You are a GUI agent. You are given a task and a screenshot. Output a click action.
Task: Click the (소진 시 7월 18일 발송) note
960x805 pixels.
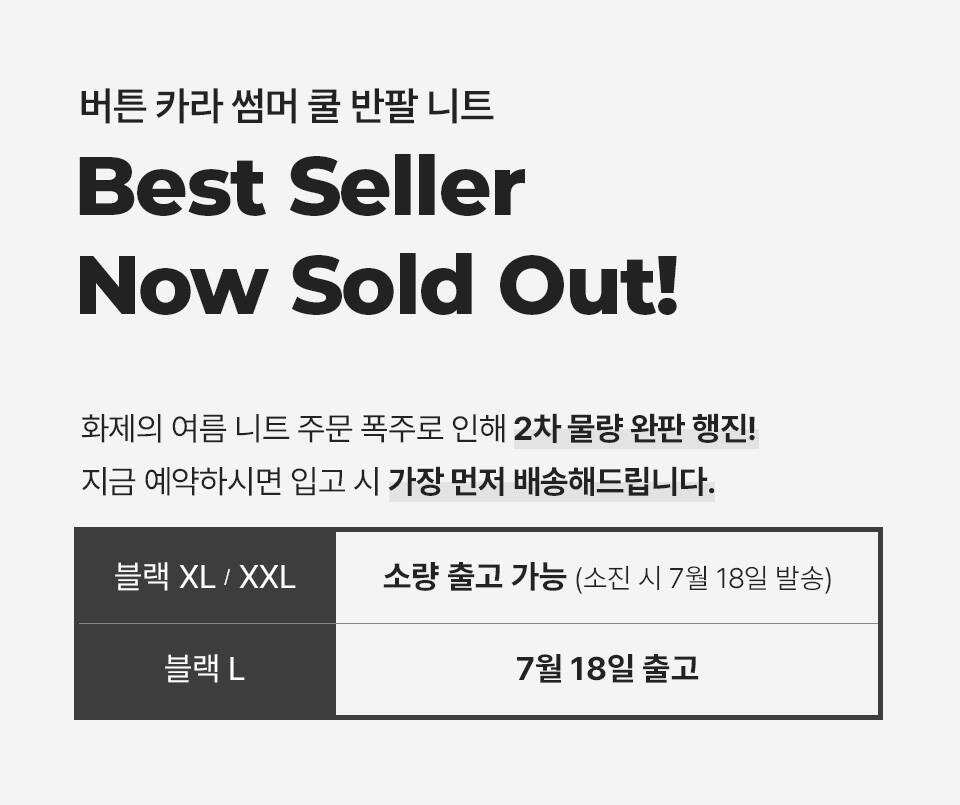703,578
